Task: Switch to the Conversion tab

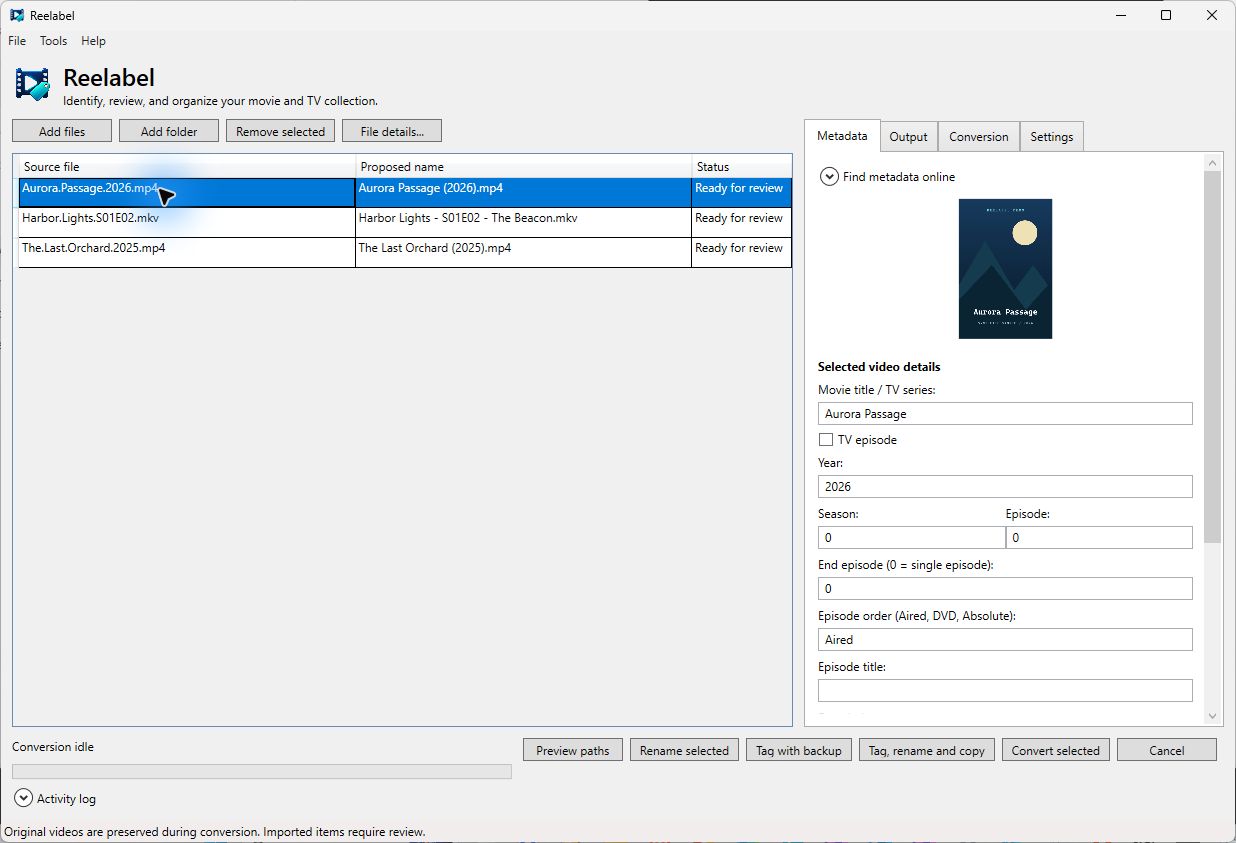Action: coord(979,137)
